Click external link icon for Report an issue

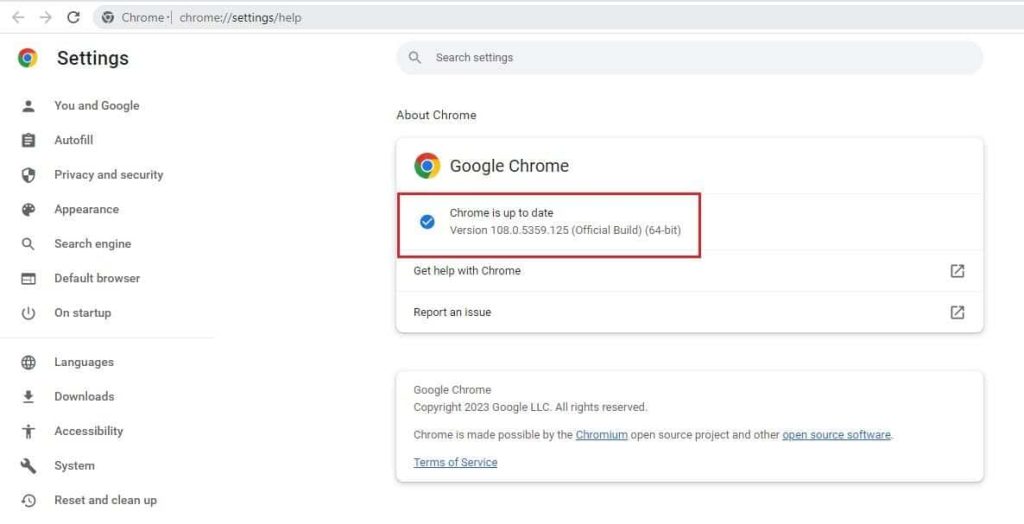957,312
